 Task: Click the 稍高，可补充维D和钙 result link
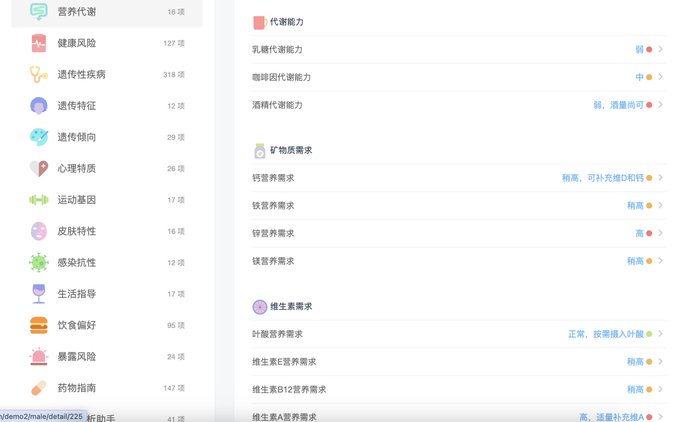602,178
